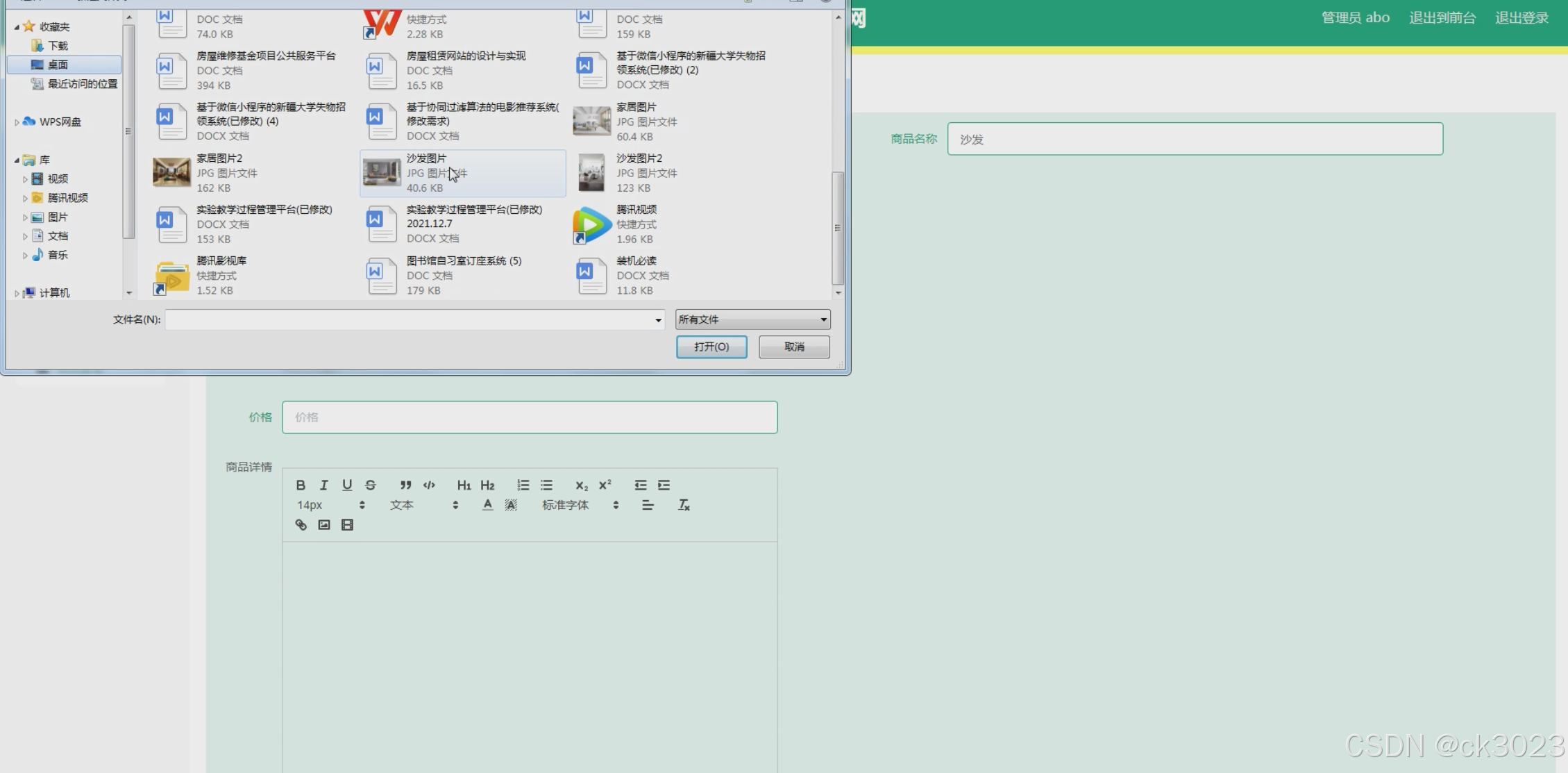Toggle bold formatting in editor
Image resolution: width=1568 pixels, height=773 pixels.
301,485
